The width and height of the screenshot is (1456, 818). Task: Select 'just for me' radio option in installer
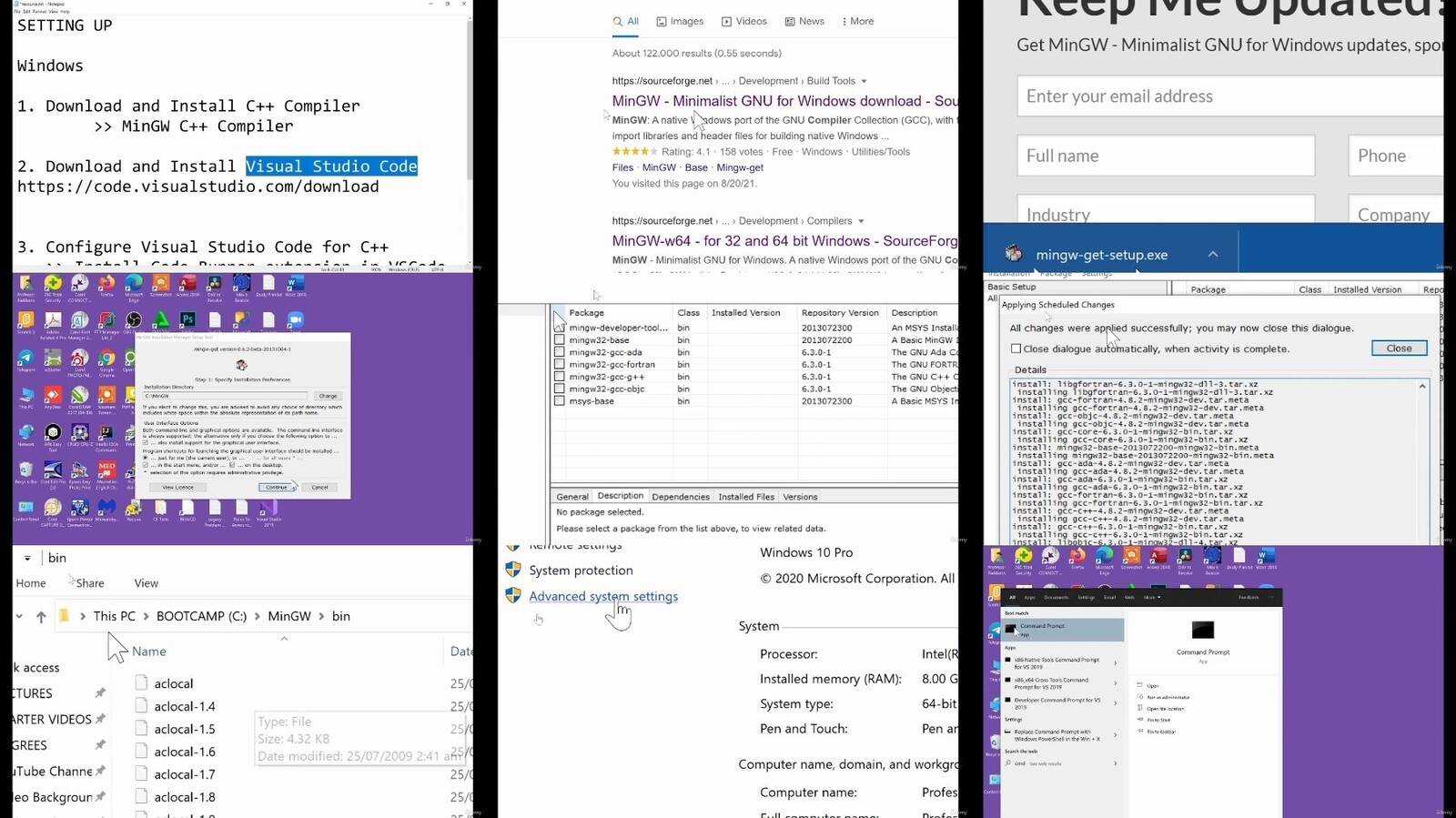pyautogui.click(x=146, y=458)
